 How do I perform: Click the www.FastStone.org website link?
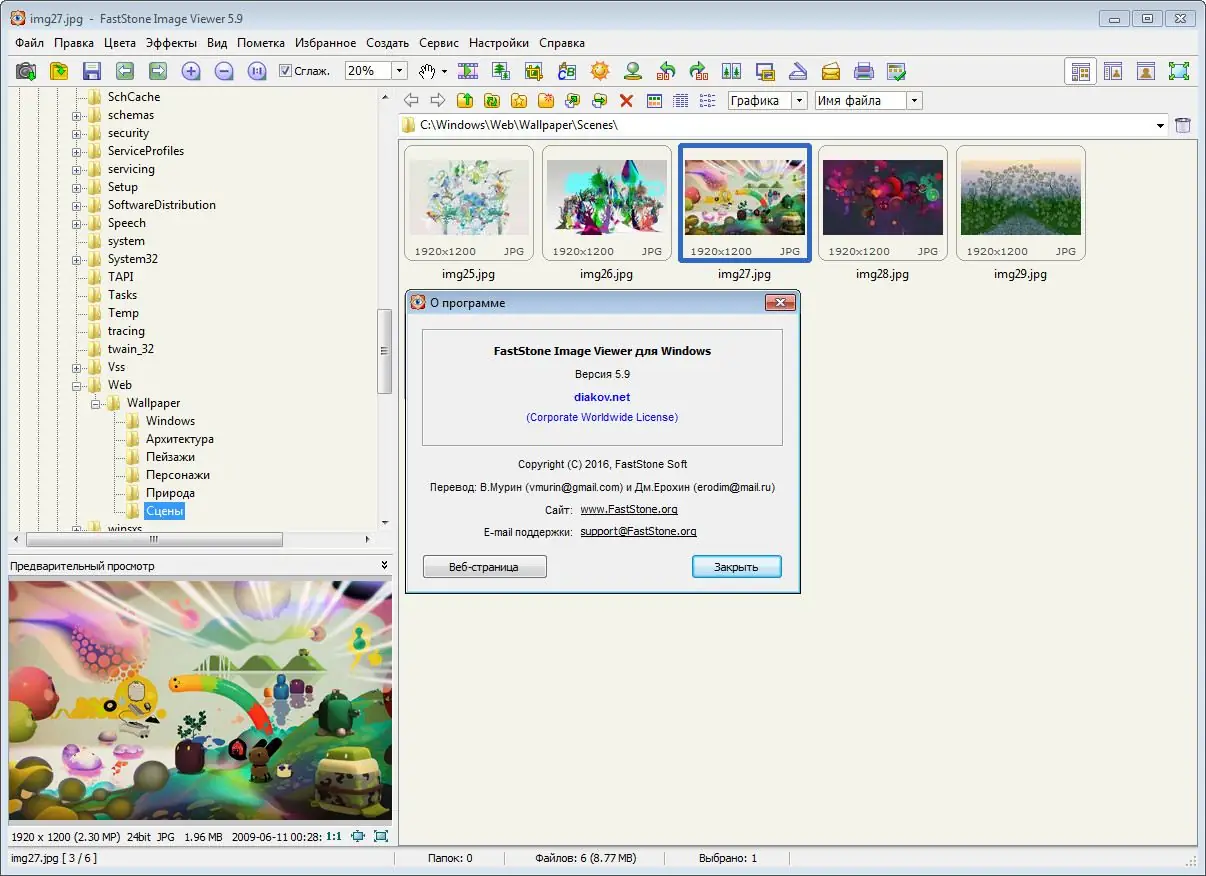[x=628, y=509]
